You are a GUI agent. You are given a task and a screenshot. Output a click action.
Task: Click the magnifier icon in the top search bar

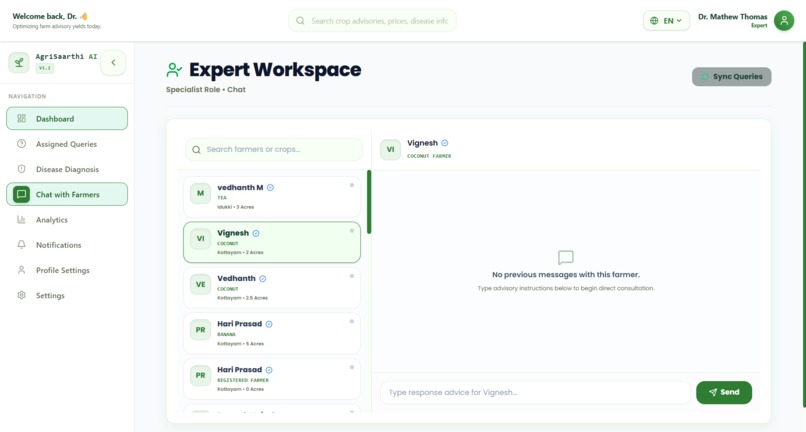click(300, 21)
